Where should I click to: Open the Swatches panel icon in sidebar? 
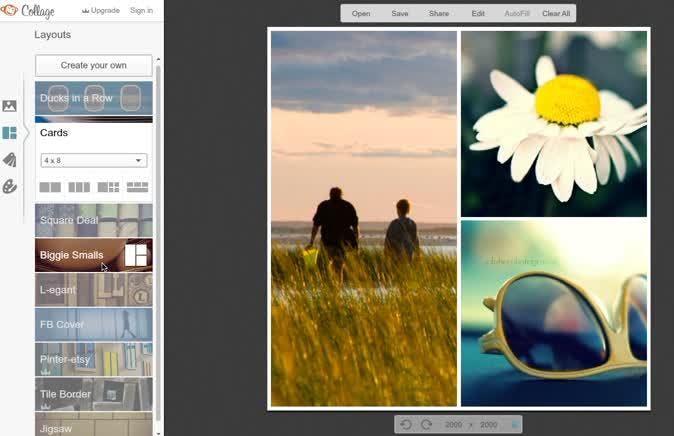tap(9, 160)
